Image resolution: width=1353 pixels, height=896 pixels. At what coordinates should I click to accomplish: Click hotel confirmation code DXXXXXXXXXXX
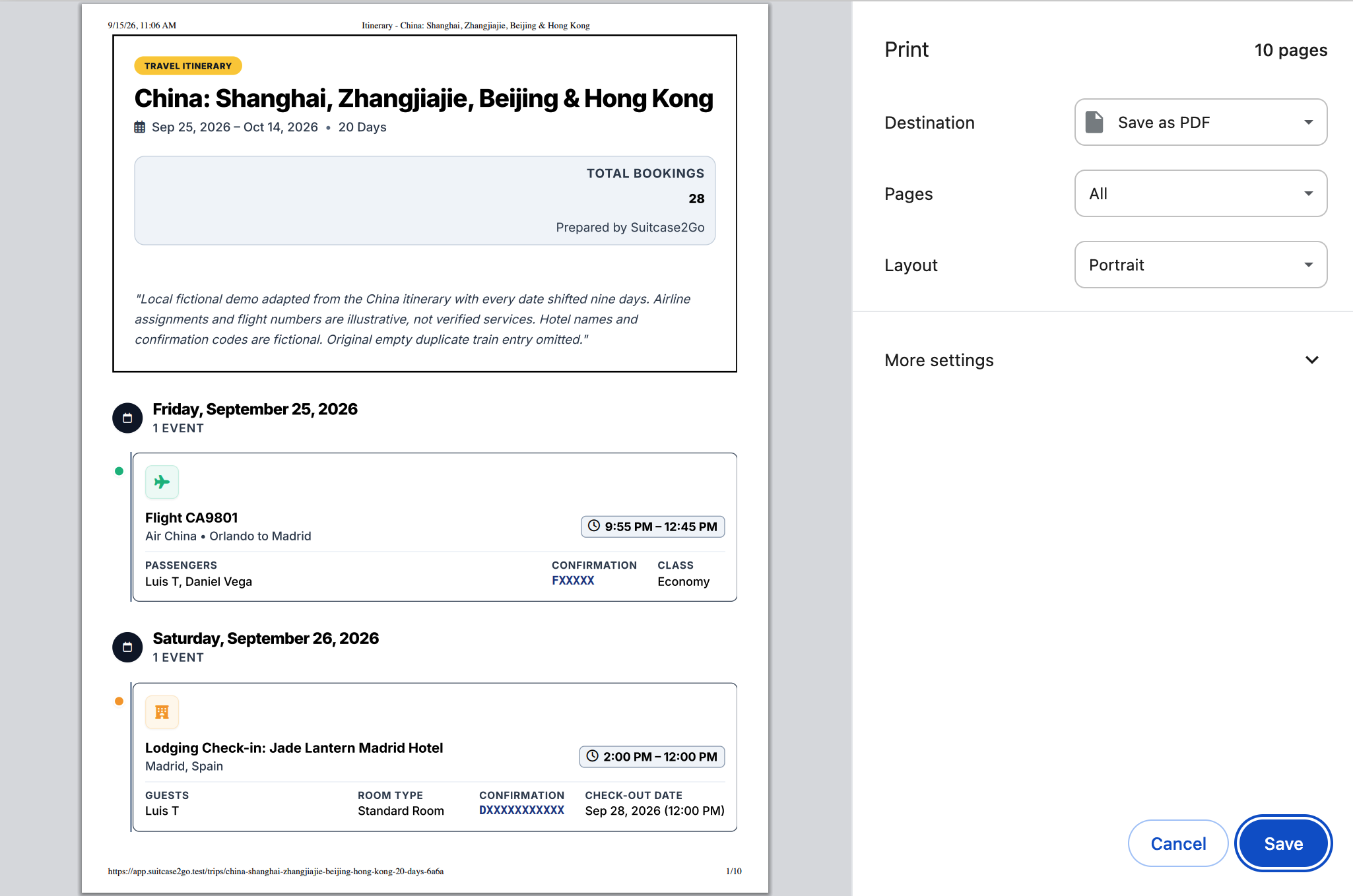pyautogui.click(x=521, y=810)
